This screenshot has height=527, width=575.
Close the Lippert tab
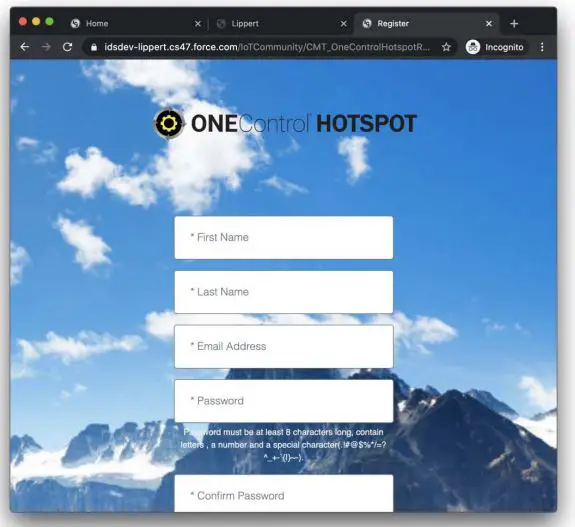point(344,24)
